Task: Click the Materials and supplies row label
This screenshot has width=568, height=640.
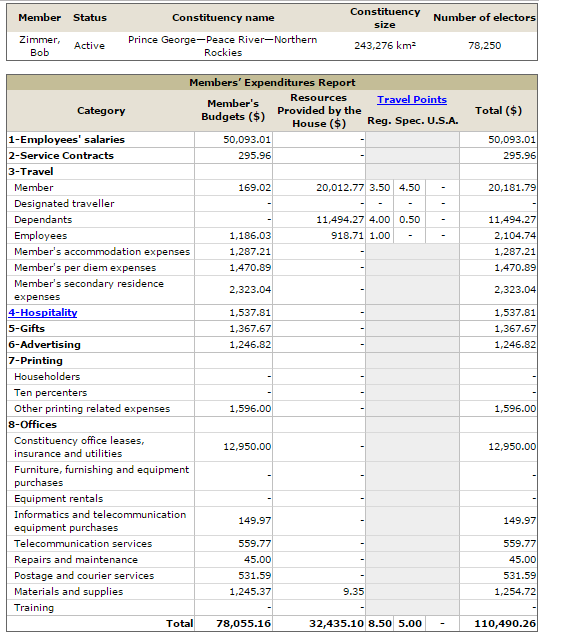Action: click(x=69, y=591)
